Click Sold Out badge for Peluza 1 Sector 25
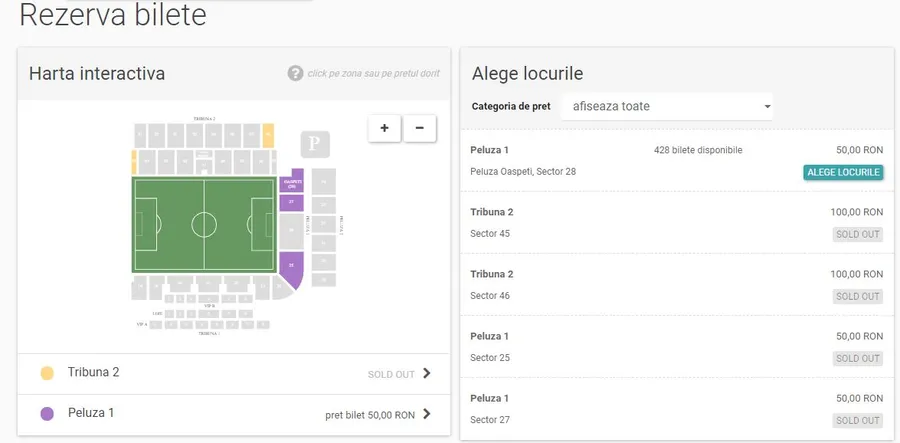The image size is (900, 443). click(x=858, y=358)
